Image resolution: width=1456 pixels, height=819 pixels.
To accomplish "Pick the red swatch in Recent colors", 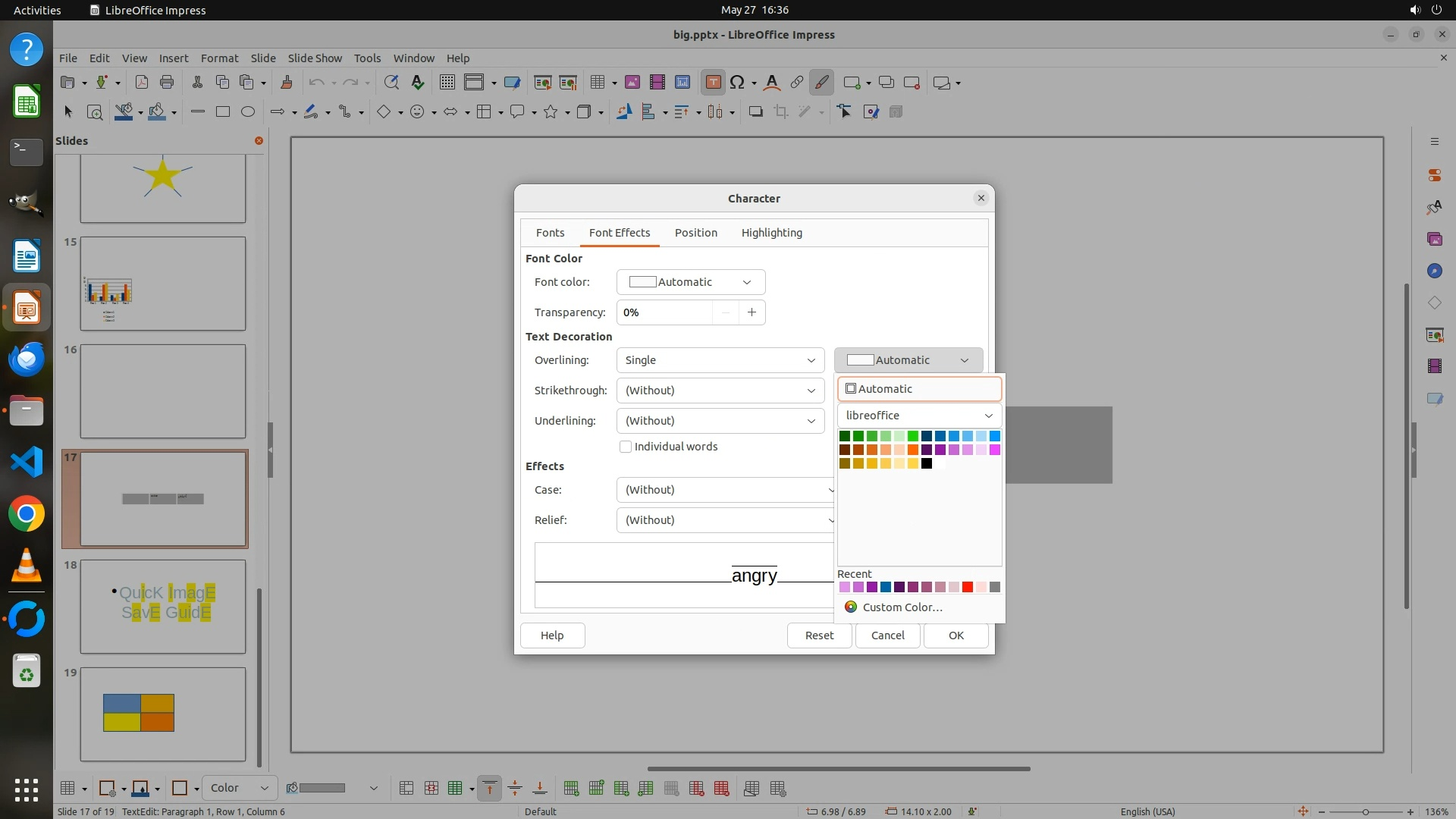I will [x=968, y=587].
